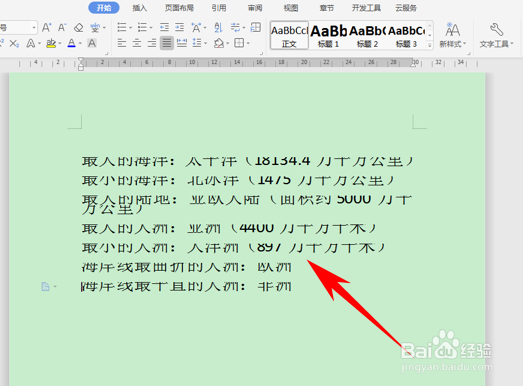This screenshot has height=386, width=523.
Task: Apply the 正文 style
Action: (x=289, y=35)
